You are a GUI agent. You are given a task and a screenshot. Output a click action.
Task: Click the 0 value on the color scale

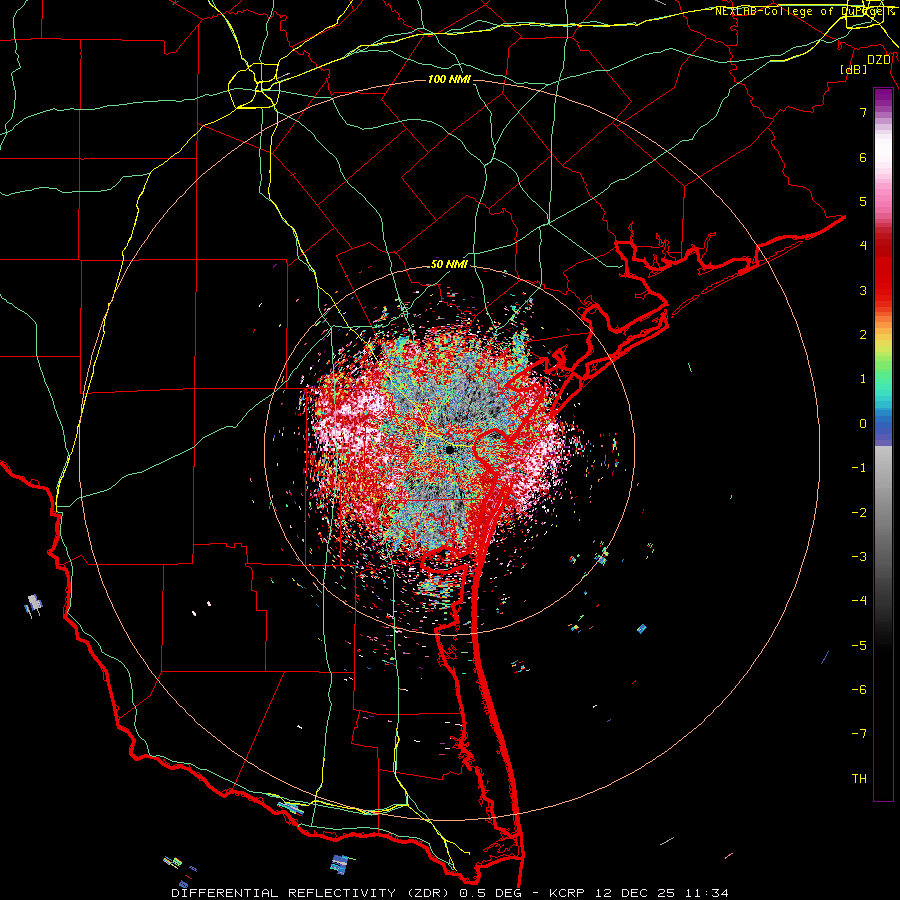(x=863, y=424)
